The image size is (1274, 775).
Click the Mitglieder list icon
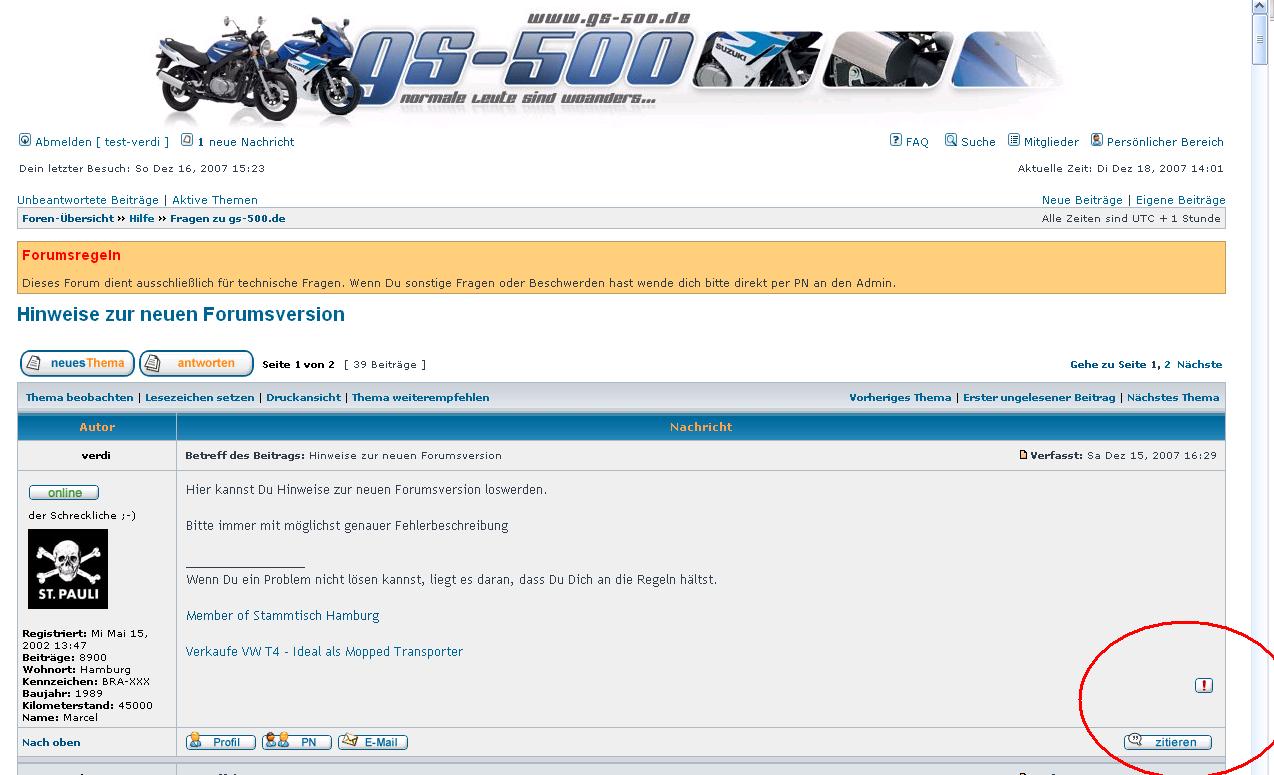tap(1014, 140)
